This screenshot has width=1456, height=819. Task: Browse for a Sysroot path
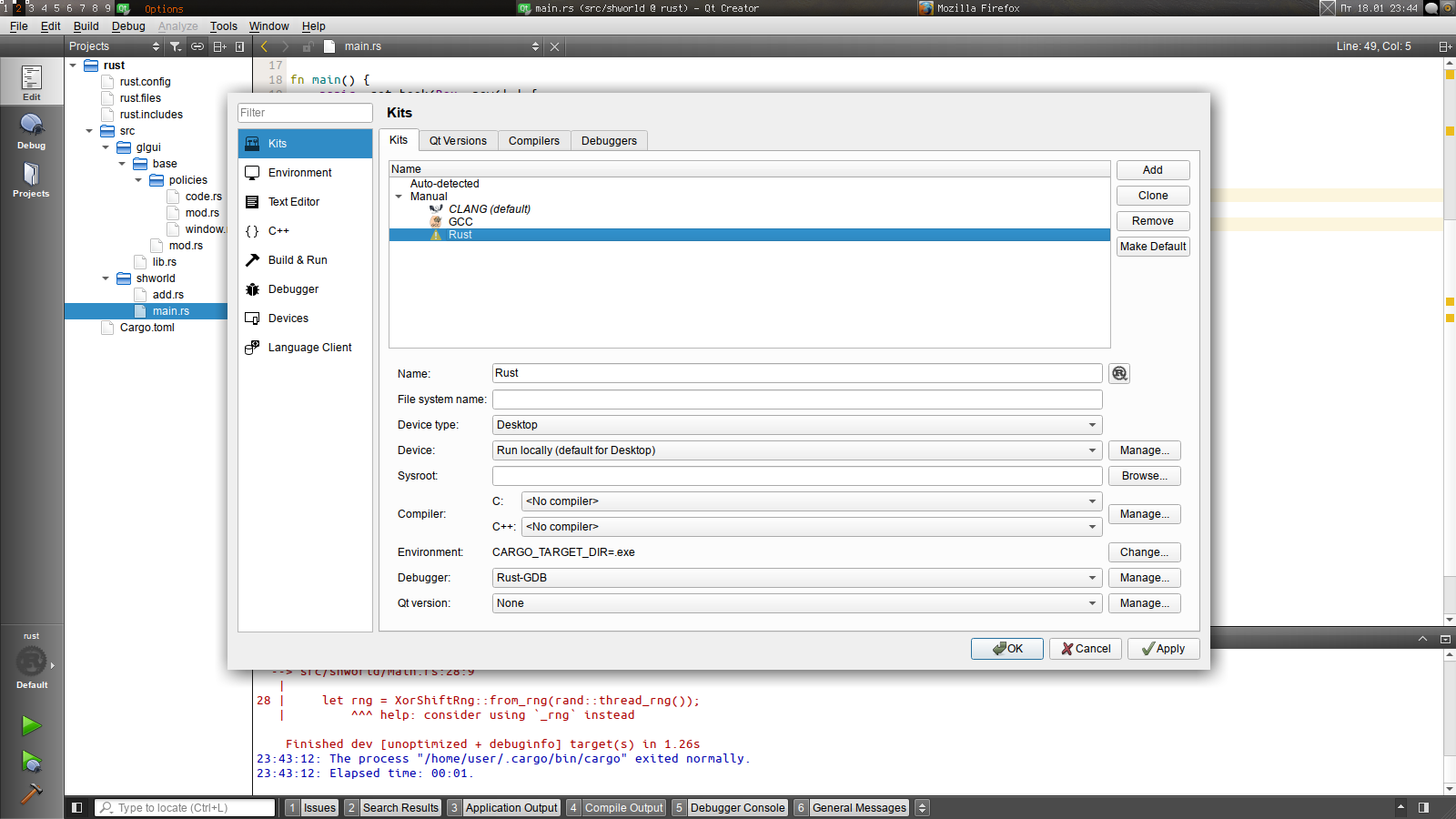1145,476
